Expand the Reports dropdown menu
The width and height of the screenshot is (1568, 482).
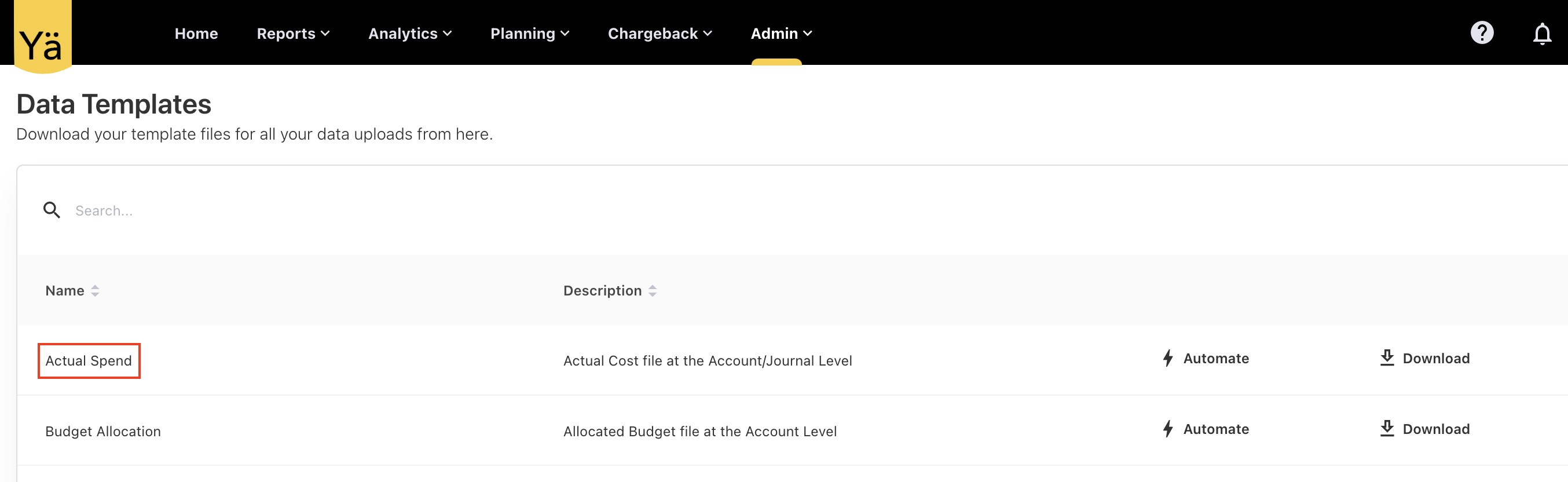click(x=293, y=34)
